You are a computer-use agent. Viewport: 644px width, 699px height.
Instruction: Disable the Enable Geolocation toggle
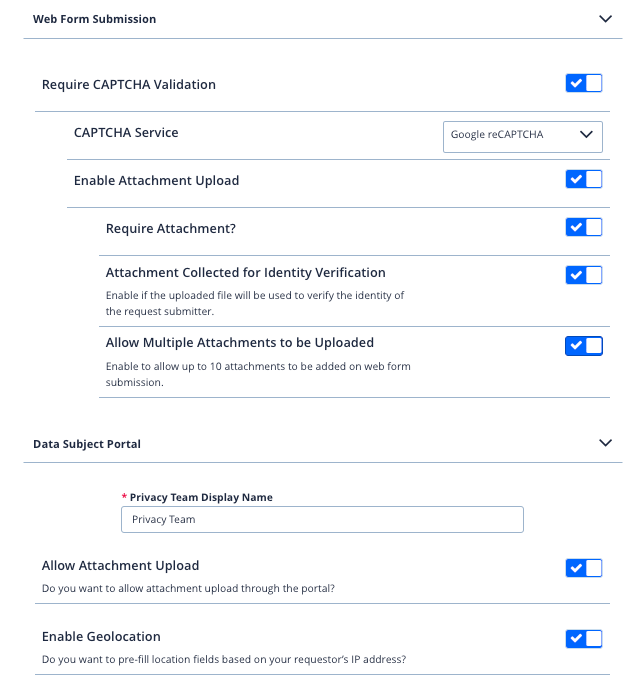pos(584,639)
